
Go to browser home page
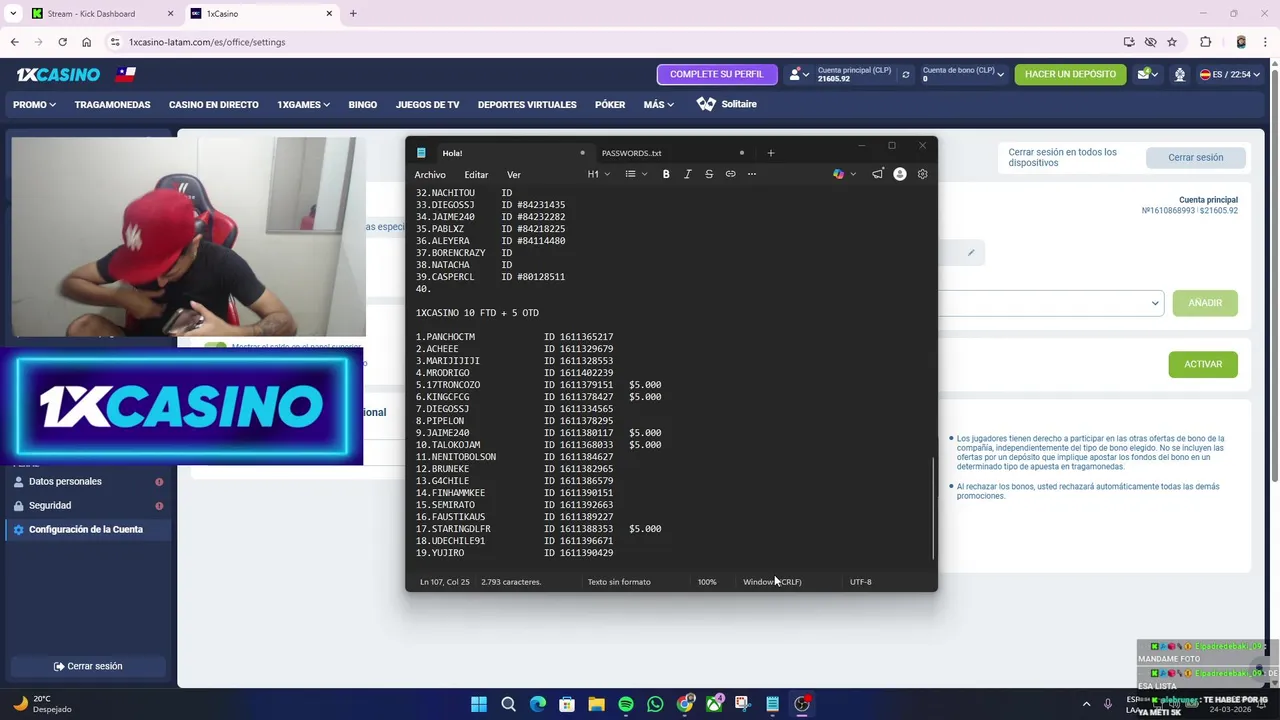pyautogui.click(x=86, y=42)
